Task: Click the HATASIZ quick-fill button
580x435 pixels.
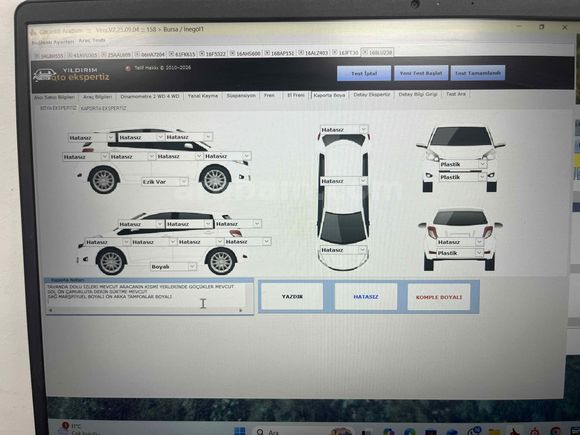Action: (x=365, y=297)
